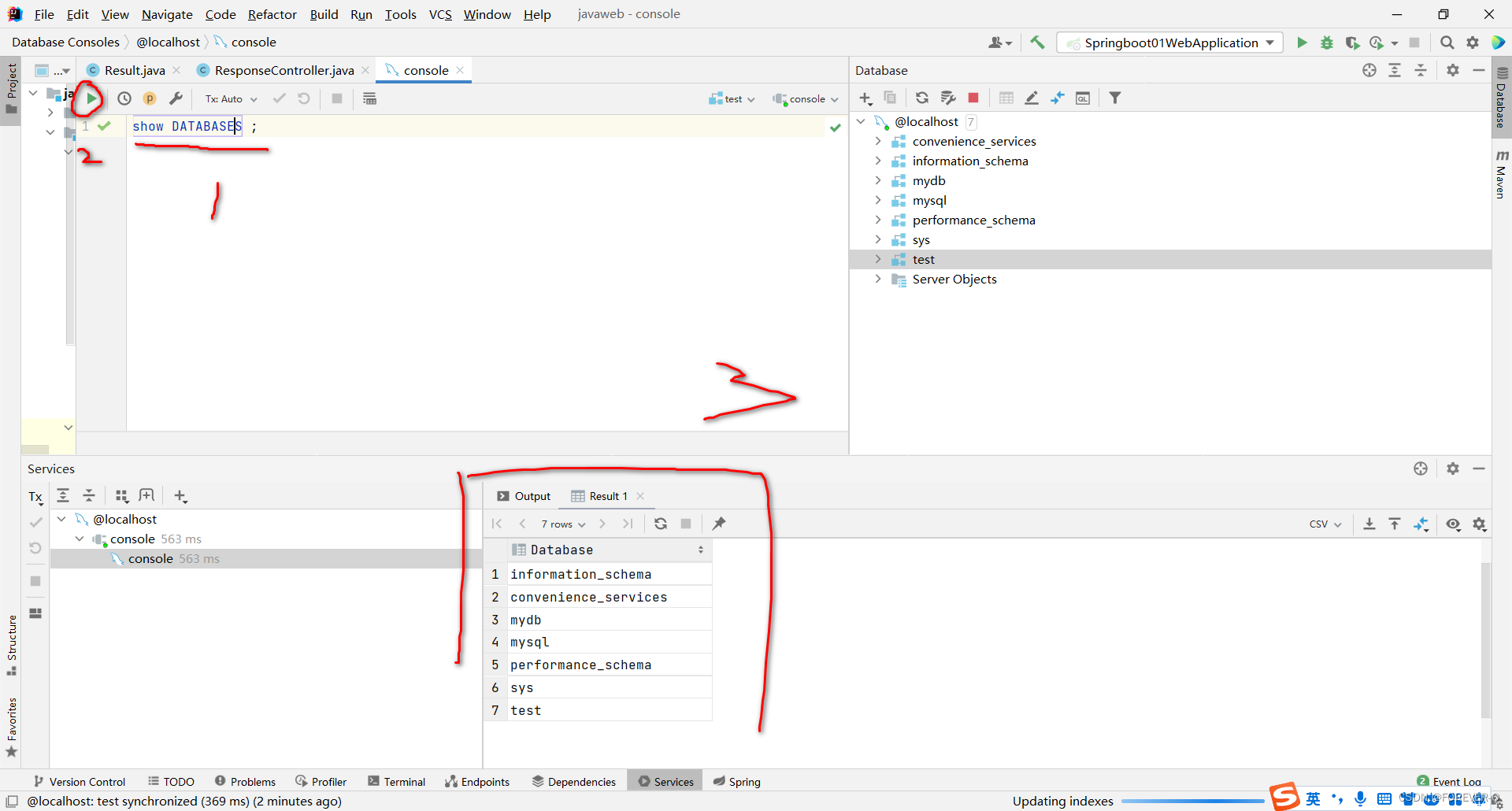Open the Springboot01WebApplication run configuration dropdown
This screenshot has height=811, width=1512.
tap(1170, 43)
